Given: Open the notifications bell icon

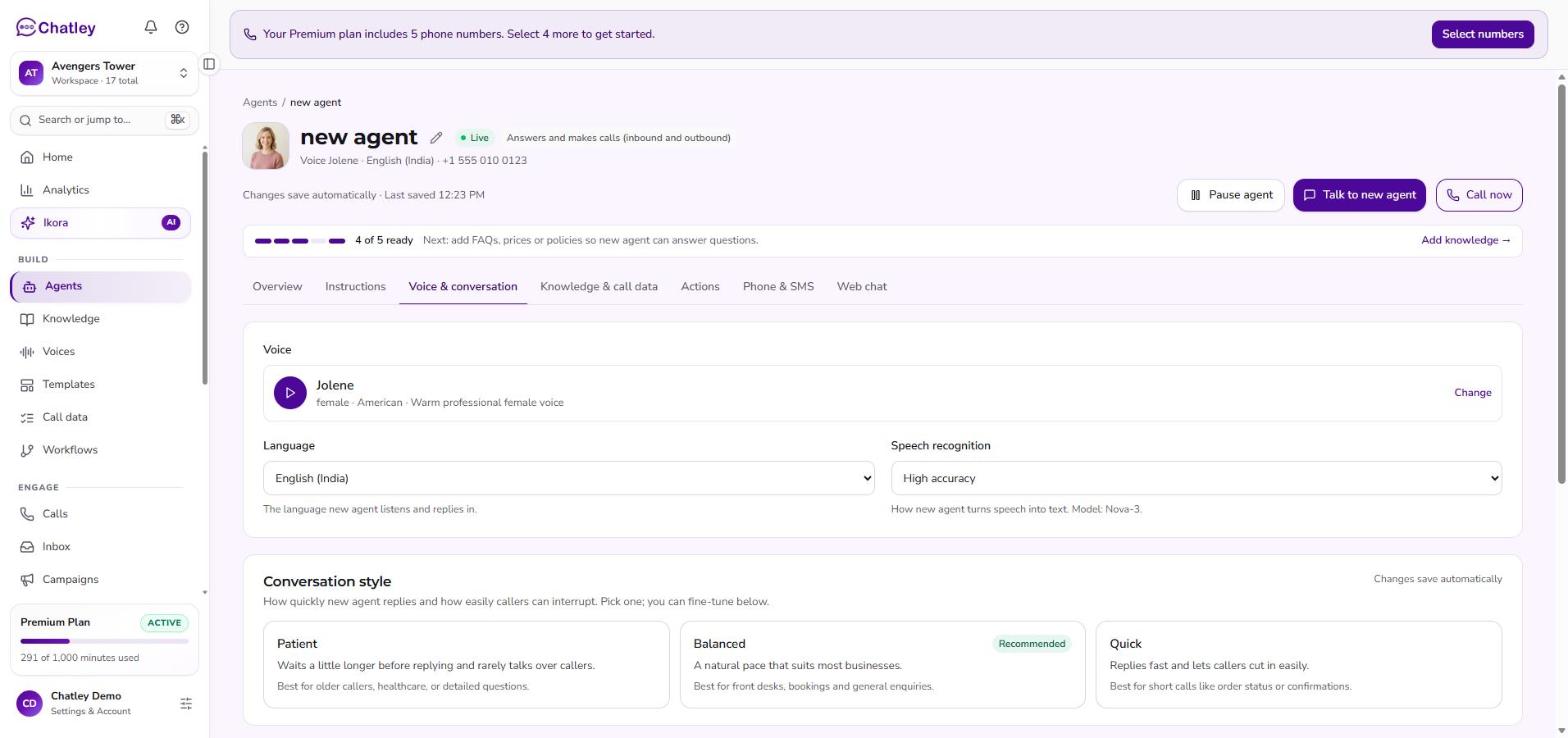Looking at the screenshot, I should coord(151,27).
